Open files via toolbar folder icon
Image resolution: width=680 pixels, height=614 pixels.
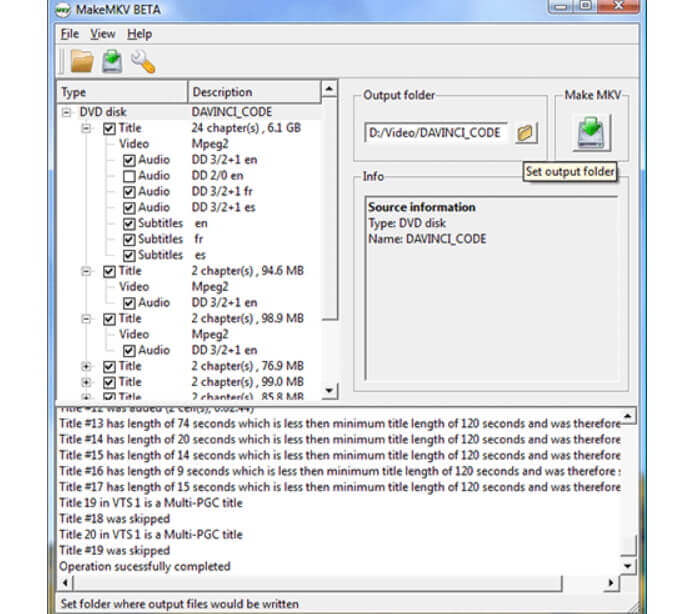[82, 61]
